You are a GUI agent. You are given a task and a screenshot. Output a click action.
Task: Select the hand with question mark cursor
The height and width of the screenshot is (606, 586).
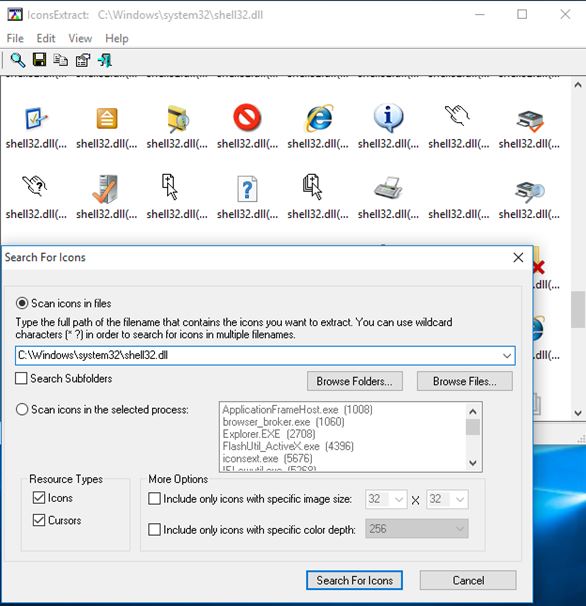point(35,186)
